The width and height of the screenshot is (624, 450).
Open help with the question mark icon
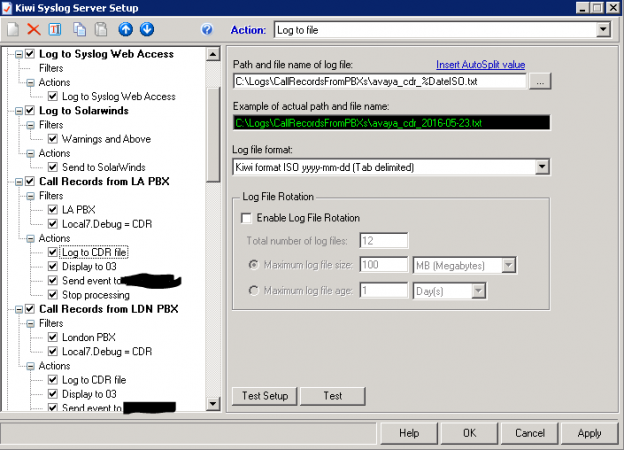(x=207, y=30)
